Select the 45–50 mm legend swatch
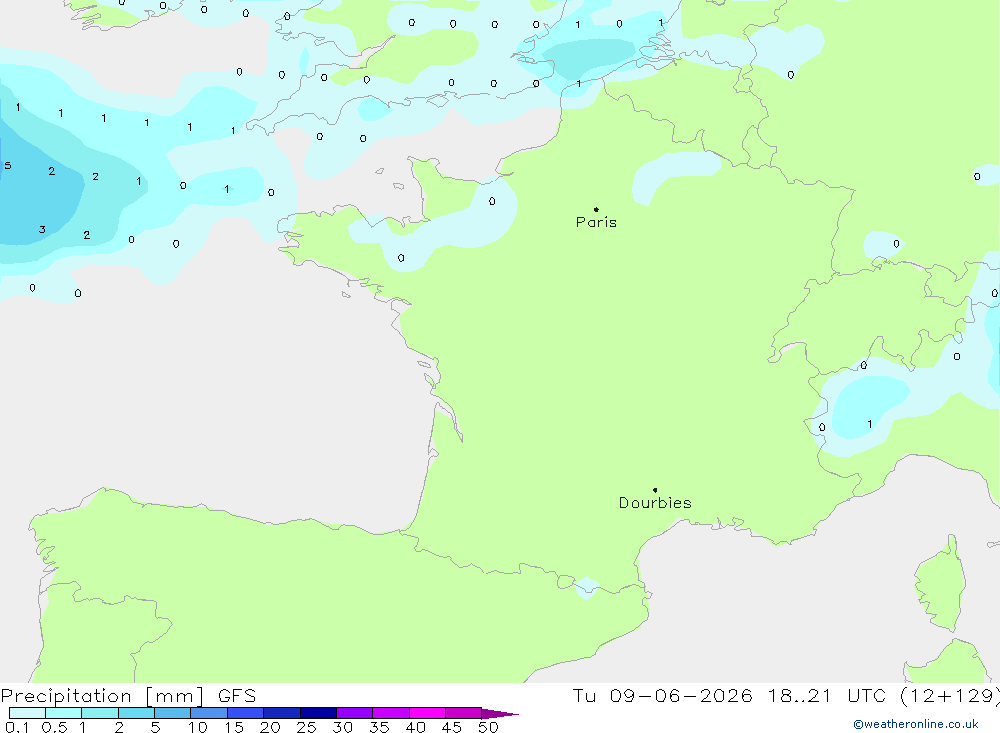This screenshot has width=1000, height=733. 464,713
